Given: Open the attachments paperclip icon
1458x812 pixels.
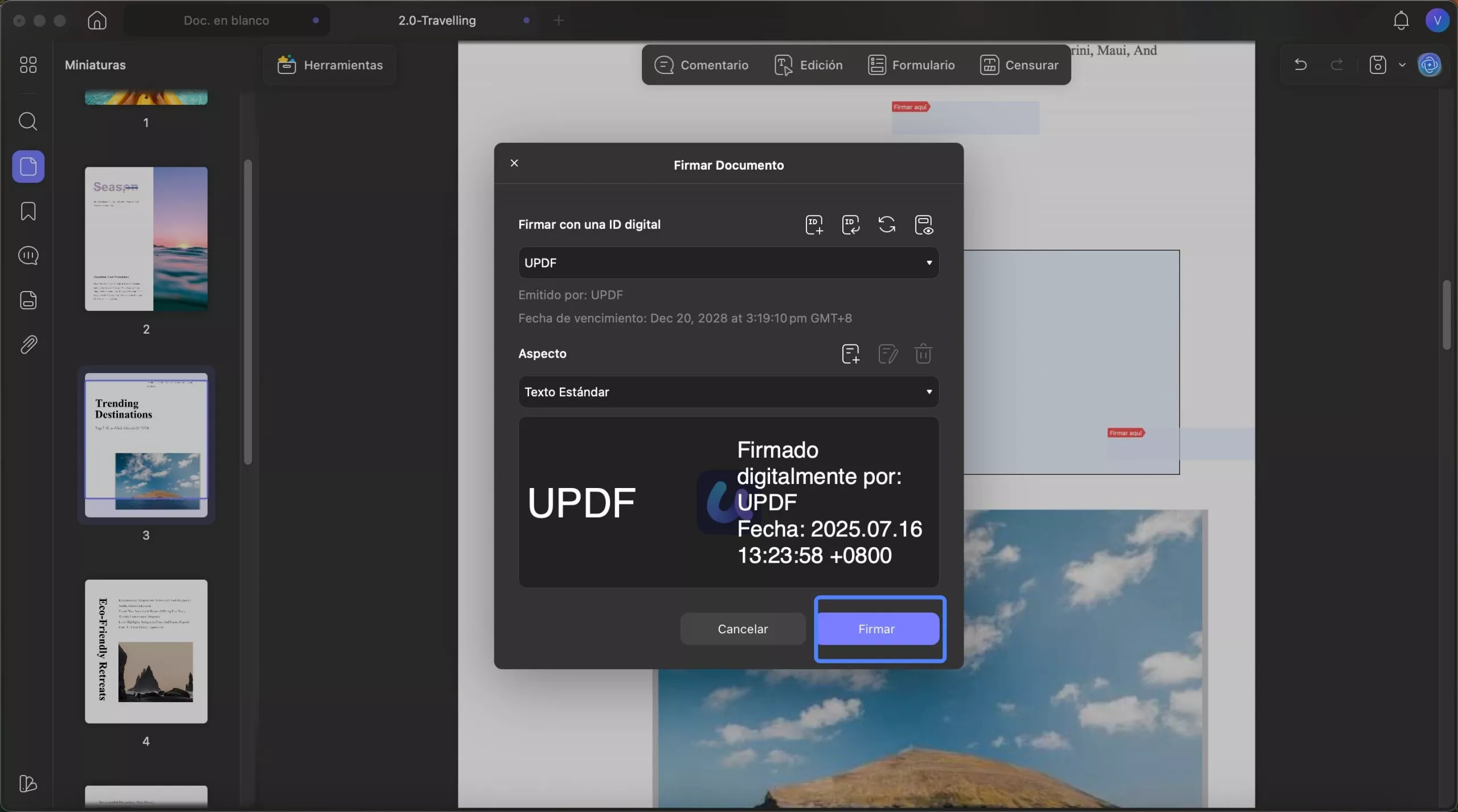Looking at the screenshot, I should coord(28,345).
